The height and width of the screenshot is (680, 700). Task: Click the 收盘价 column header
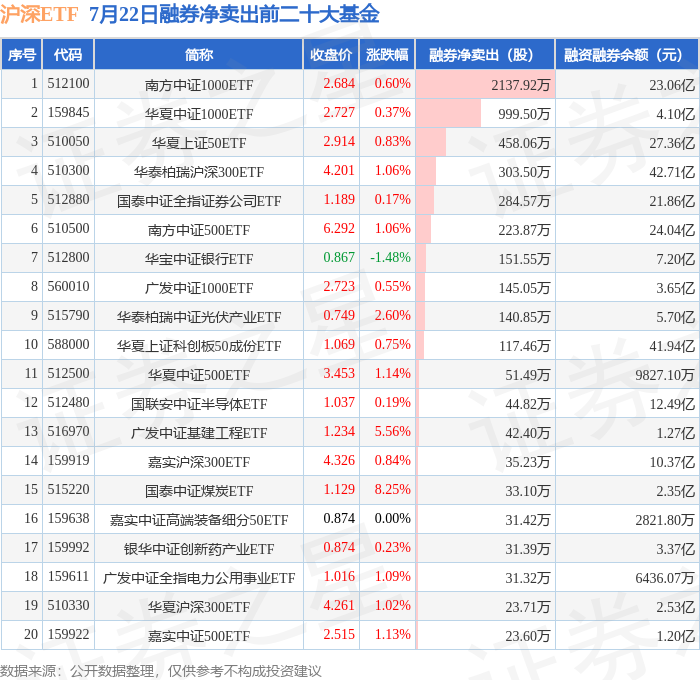[x=331, y=54]
